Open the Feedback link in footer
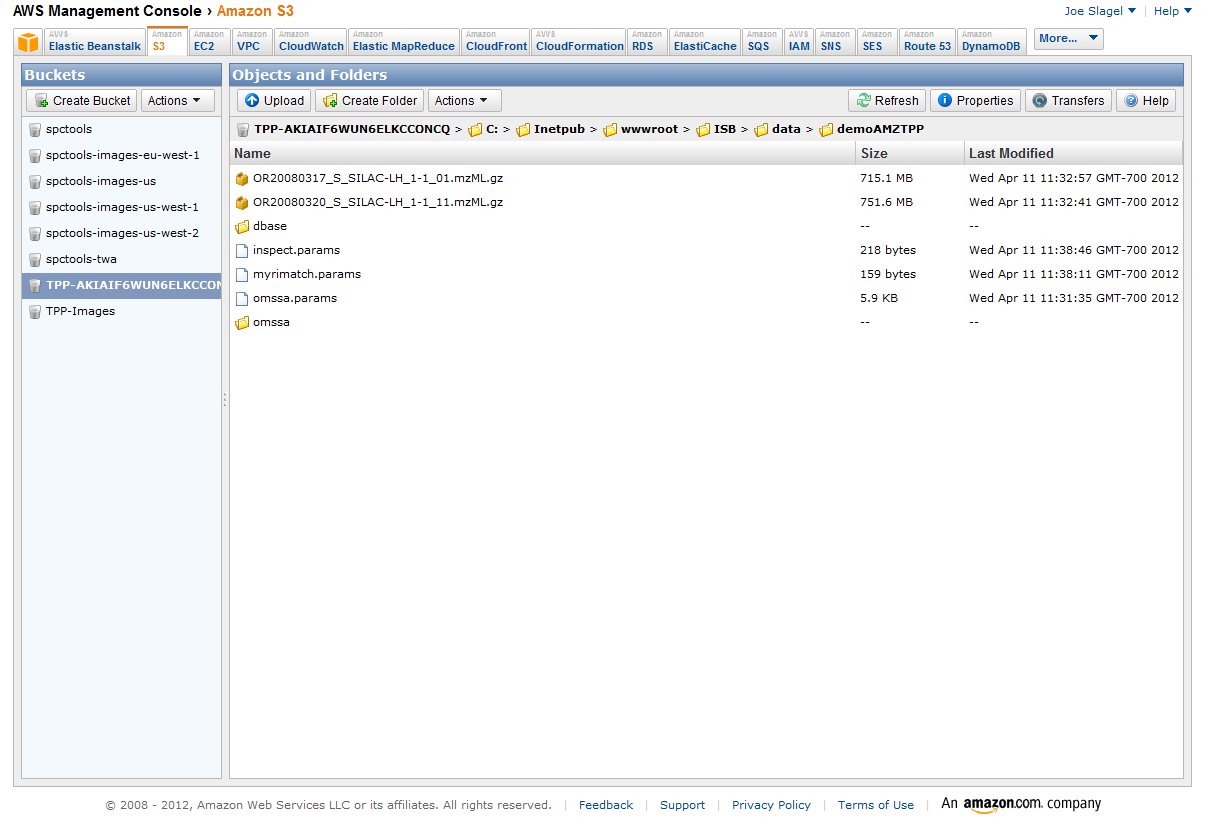Image resolution: width=1208 pixels, height=832 pixels. [606, 805]
